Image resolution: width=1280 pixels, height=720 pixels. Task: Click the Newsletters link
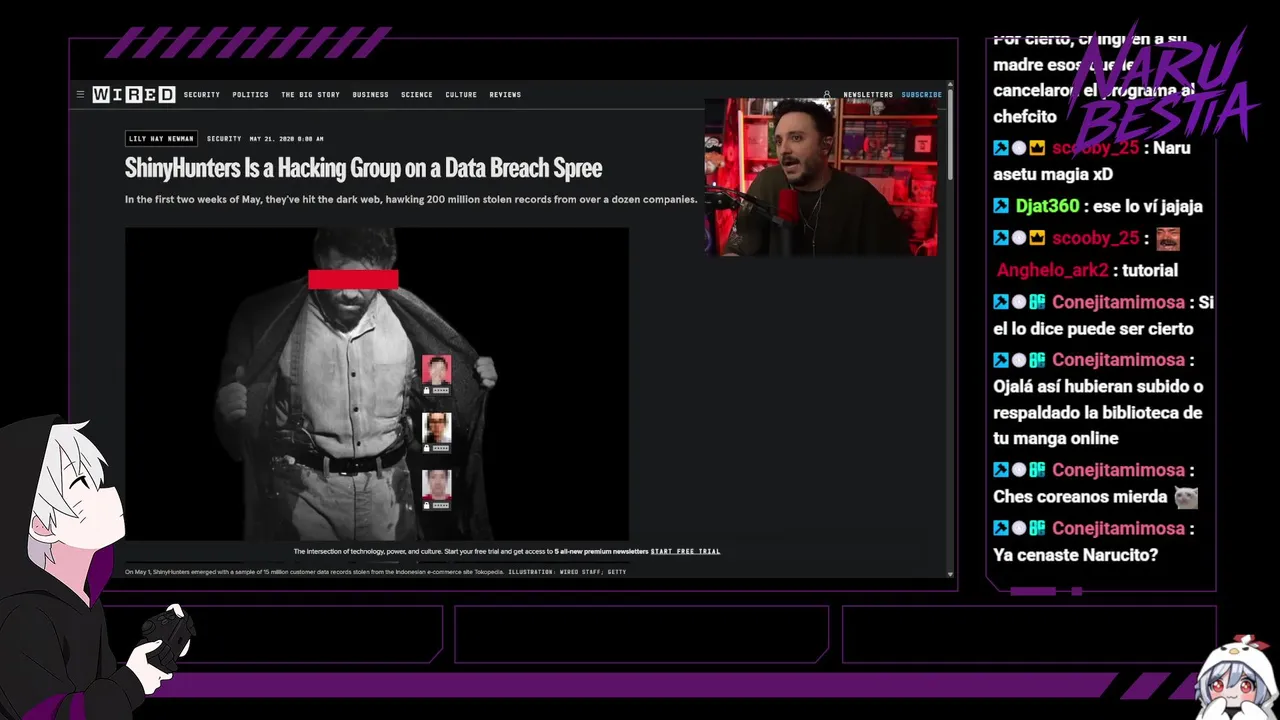coord(868,95)
